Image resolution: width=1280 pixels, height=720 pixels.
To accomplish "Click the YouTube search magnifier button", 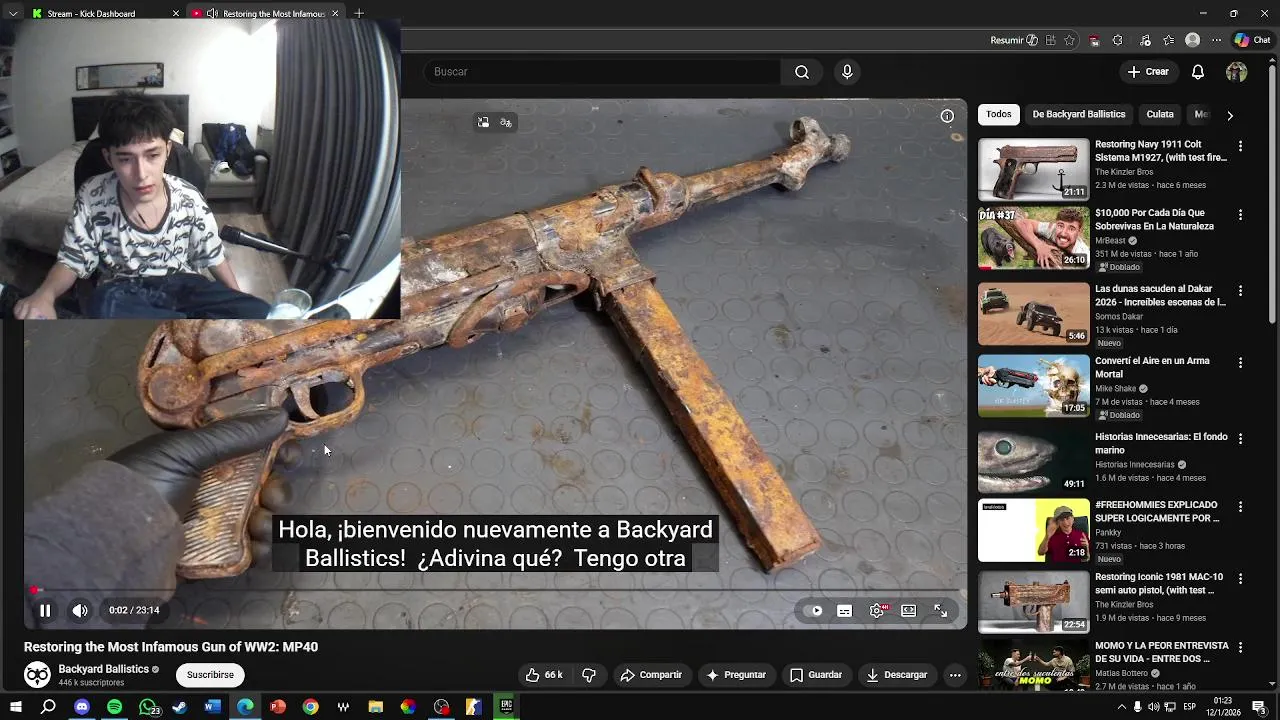I will click(x=801, y=72).
